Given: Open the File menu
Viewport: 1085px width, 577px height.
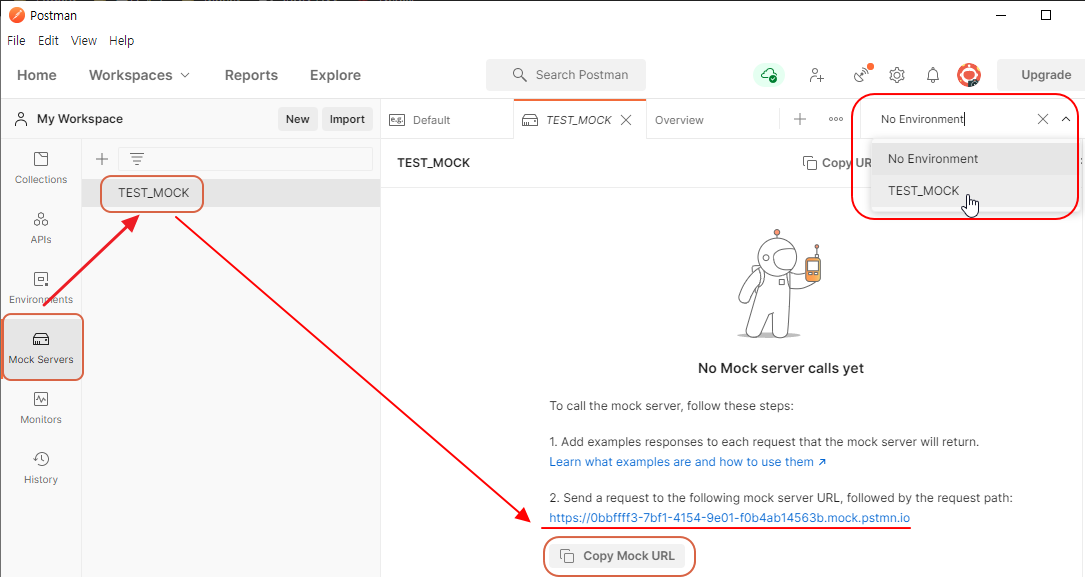Looking at the screenshot, I should (16, 41).
